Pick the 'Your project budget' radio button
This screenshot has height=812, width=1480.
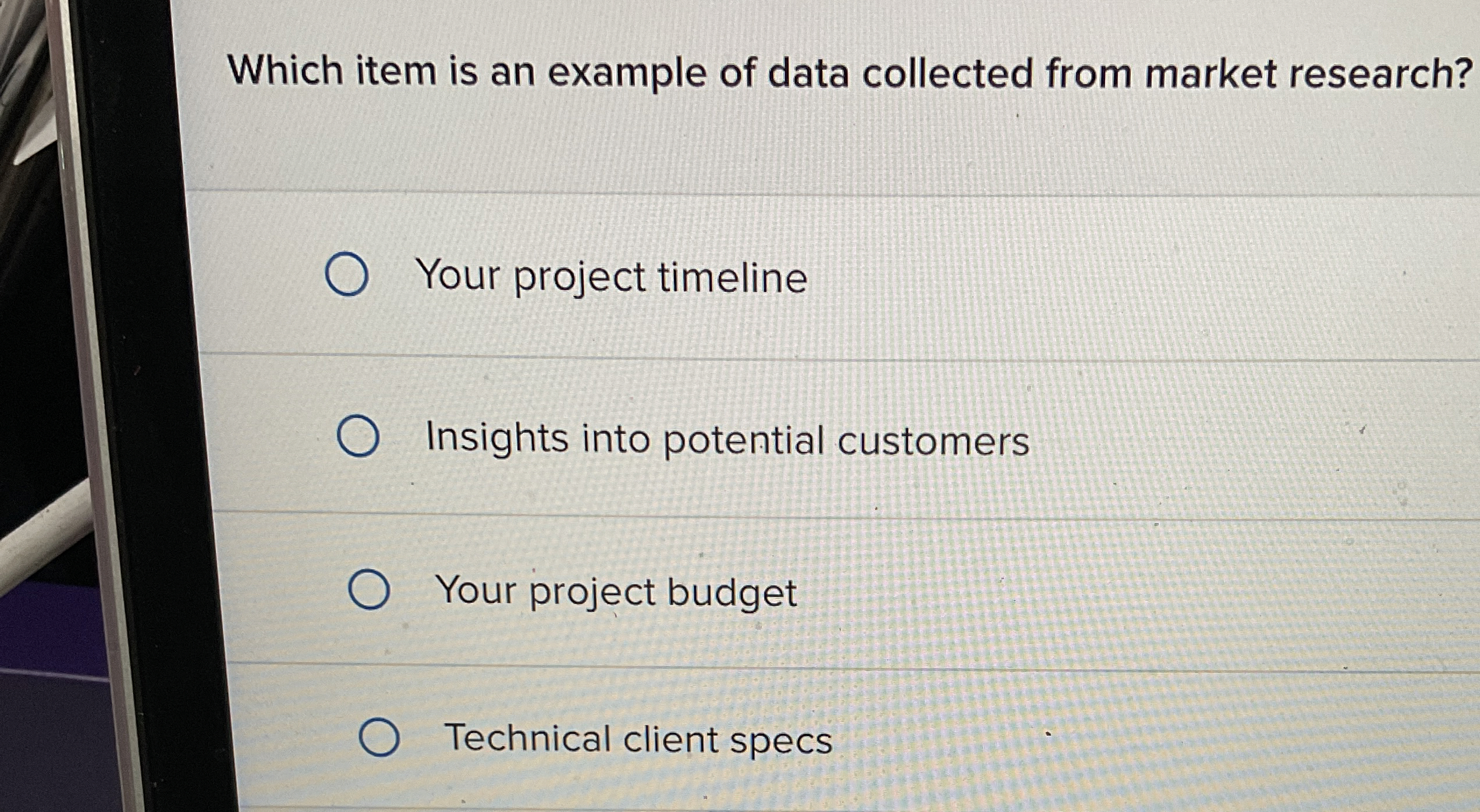pos(368,590)
